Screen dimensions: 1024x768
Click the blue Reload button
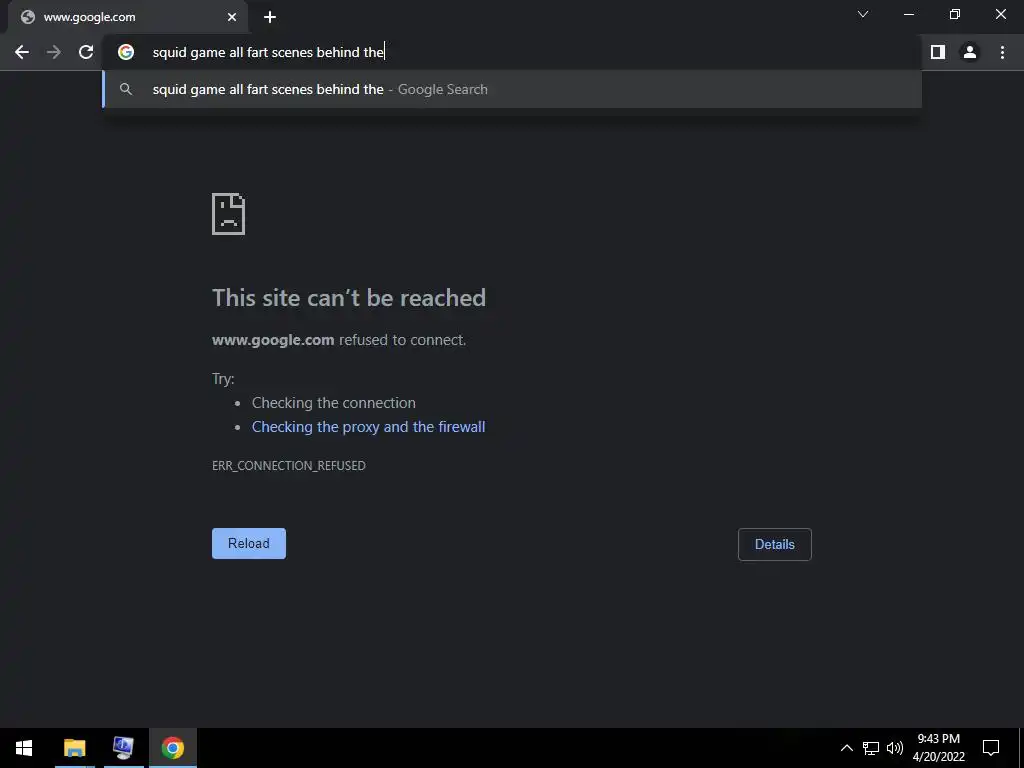pyautogui.click(x=249, y=543)
